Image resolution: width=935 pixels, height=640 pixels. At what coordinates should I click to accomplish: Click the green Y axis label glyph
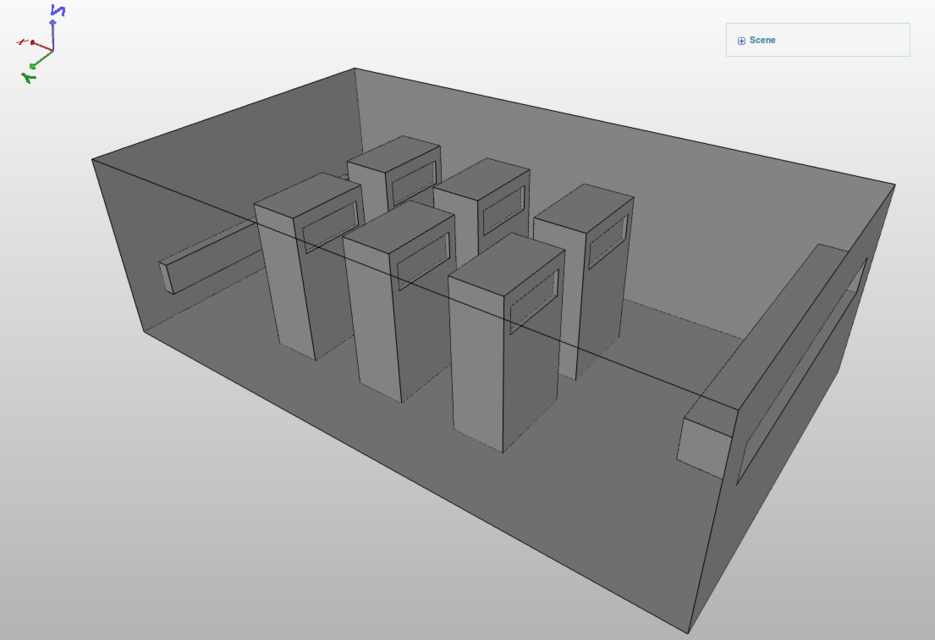coord(28,77)
